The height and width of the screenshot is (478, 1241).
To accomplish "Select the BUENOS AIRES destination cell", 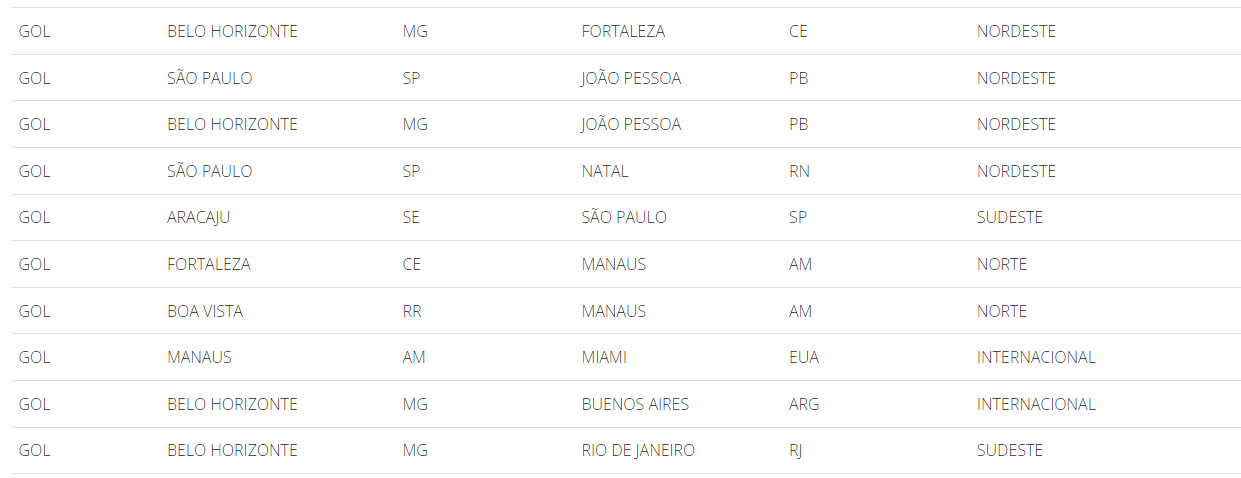I will click(x=635, y=404).
